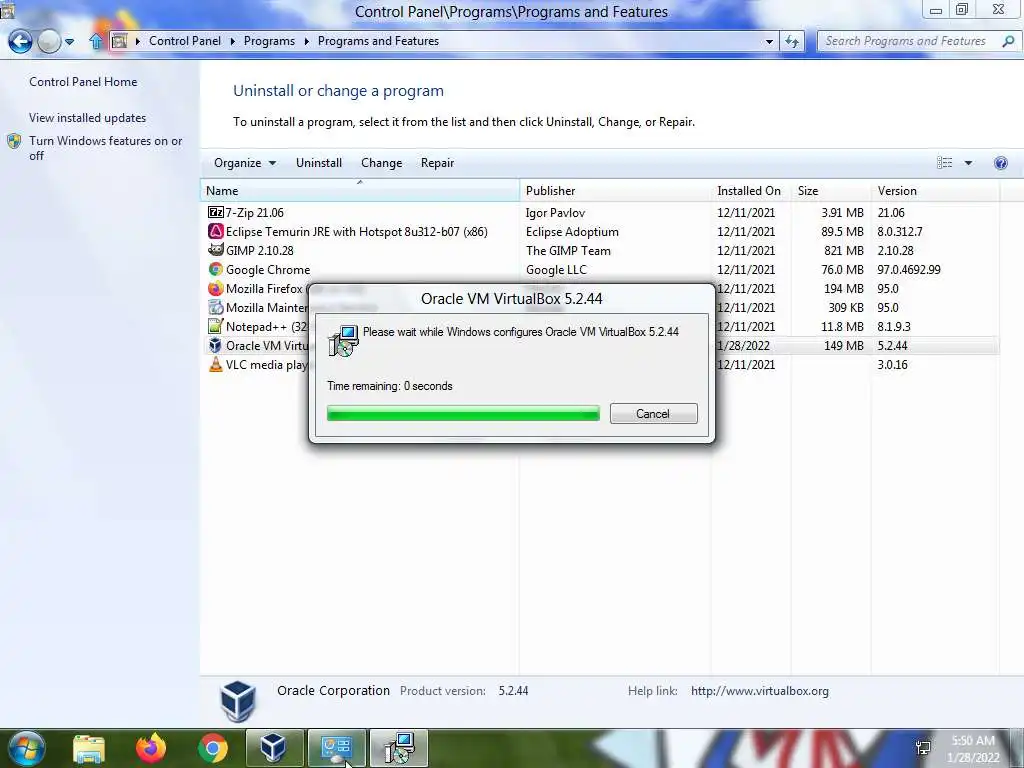Select Google Chrome program entry

point(268,269)
